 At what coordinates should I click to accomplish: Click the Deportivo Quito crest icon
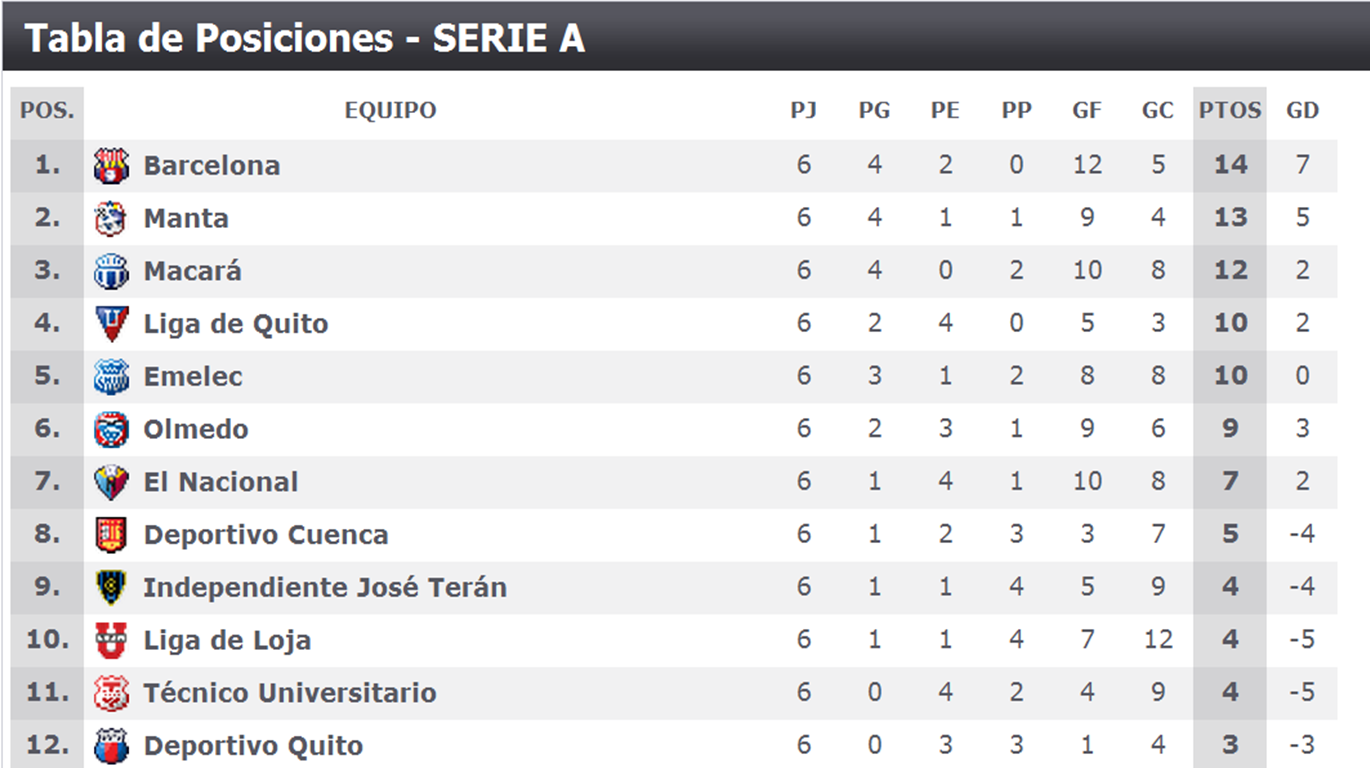pyautogui.click(x=111, y=746)
